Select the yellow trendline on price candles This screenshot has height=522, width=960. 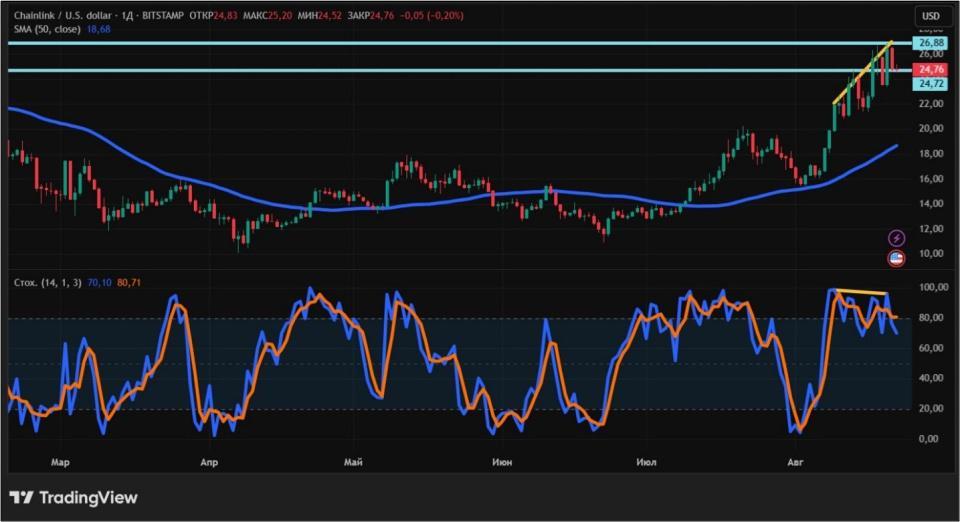click(x=862, y=72)
